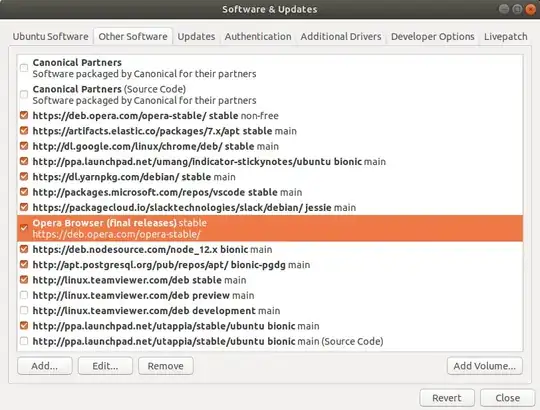Select the teamviewer deb development row
The height and width of the screenshot is (410, 540).
pyautogui.click(x=270, y=311)
